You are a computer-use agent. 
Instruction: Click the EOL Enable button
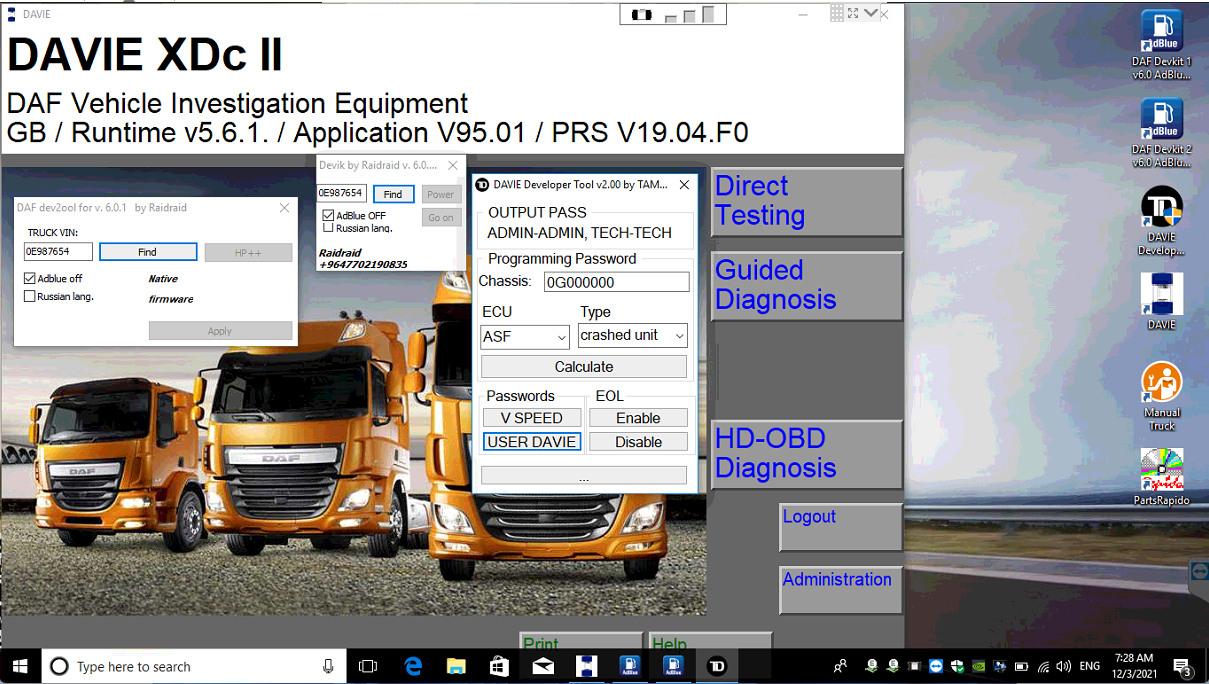[x=638, y=418]
